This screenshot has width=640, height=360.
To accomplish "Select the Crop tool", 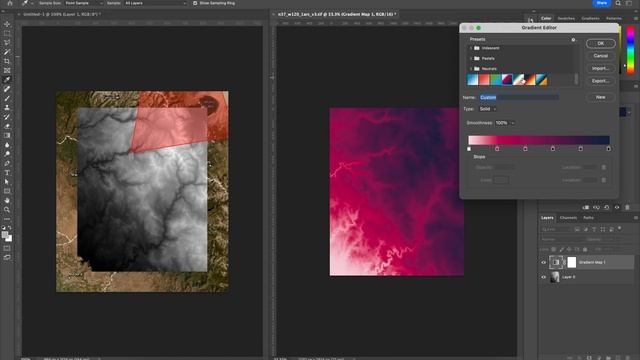I will pyautogui.click(x=7, y=61).
